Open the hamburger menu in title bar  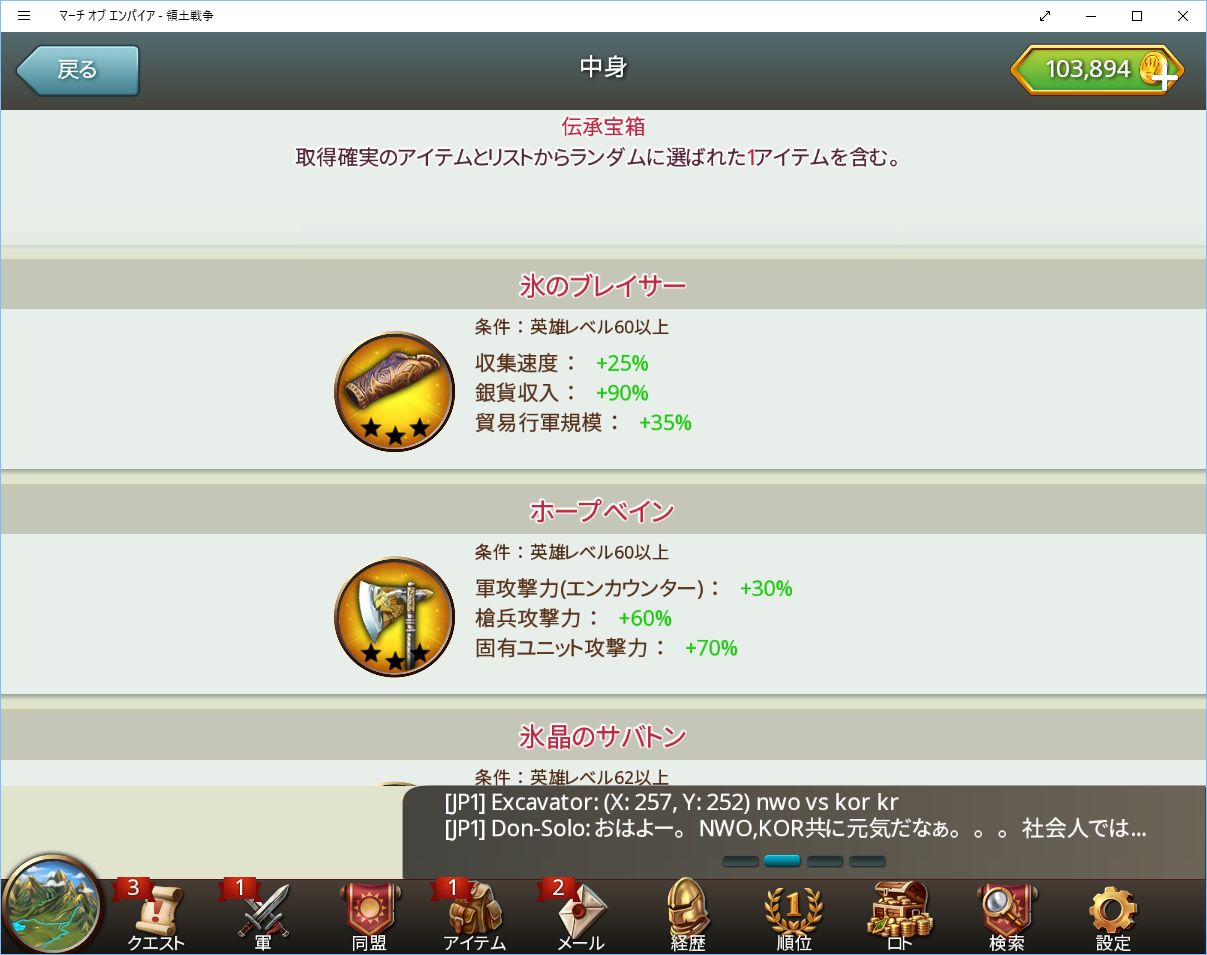pos(24,16)
